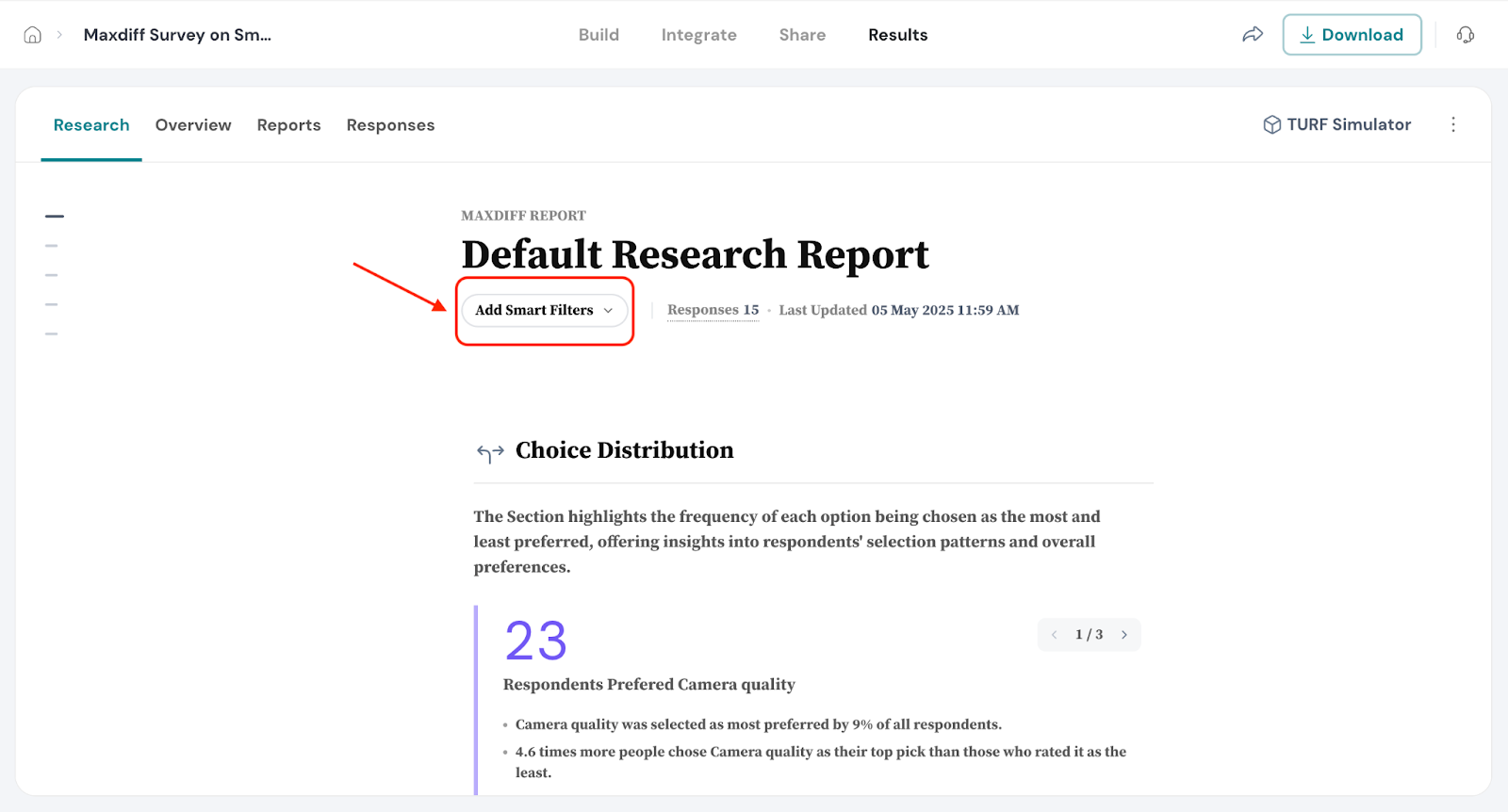Jump to first section outline marker
This screenshot has height=812, width=1508.
click(x=55, y=217)
